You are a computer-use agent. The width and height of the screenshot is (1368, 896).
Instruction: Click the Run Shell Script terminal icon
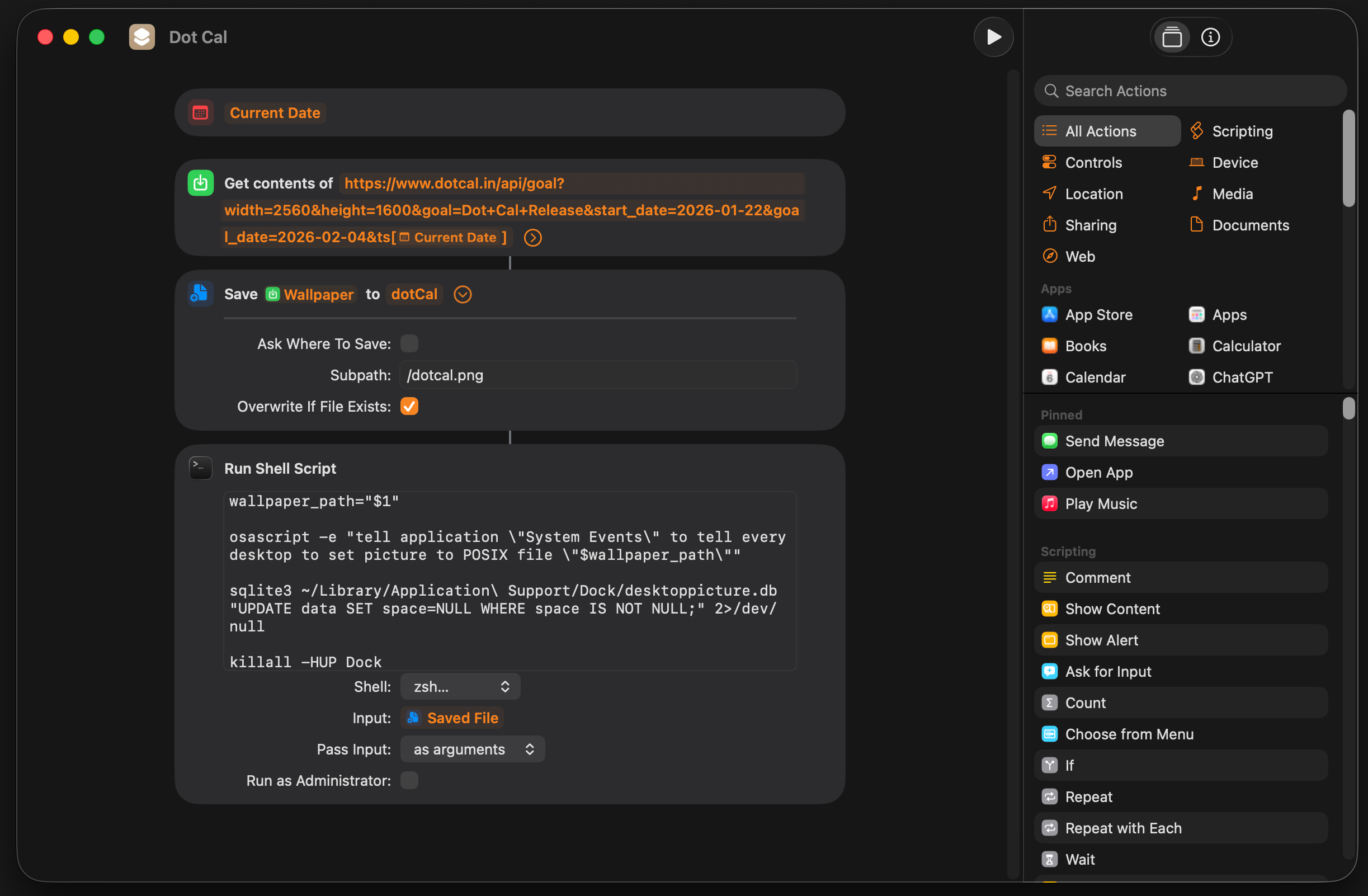click(201, 468)
